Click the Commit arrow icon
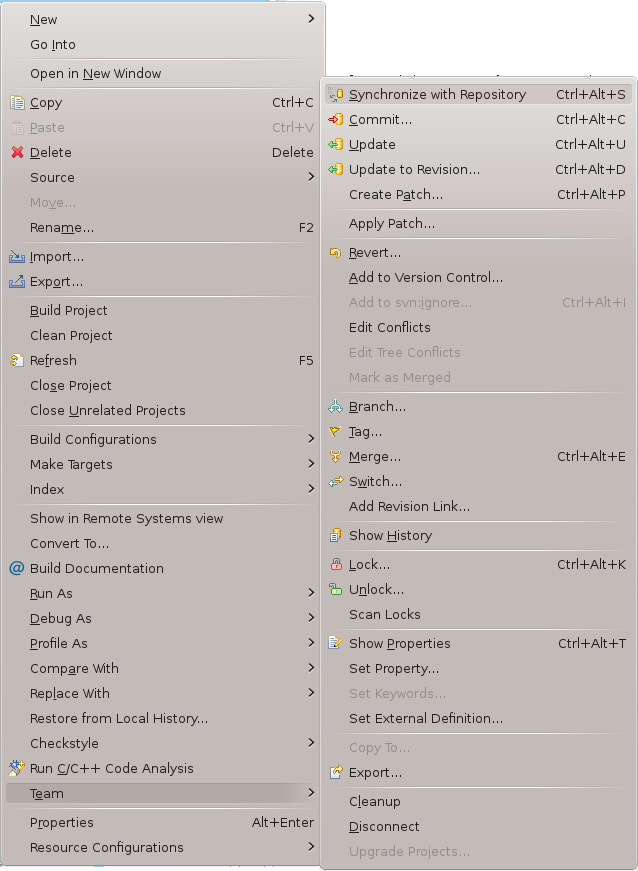 (x=336, y=120)
